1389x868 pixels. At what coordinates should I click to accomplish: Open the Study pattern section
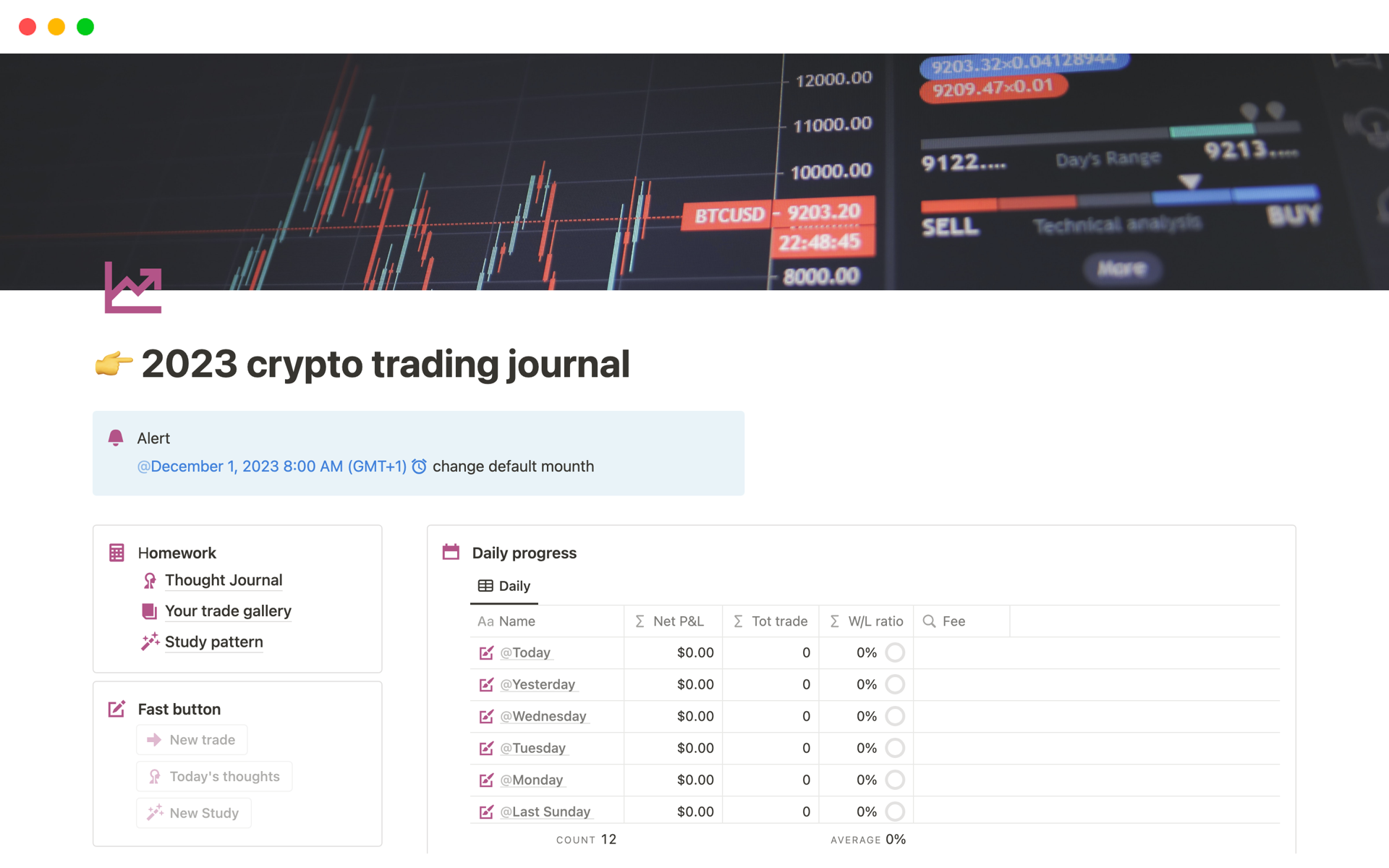click(x=212, y=640)
